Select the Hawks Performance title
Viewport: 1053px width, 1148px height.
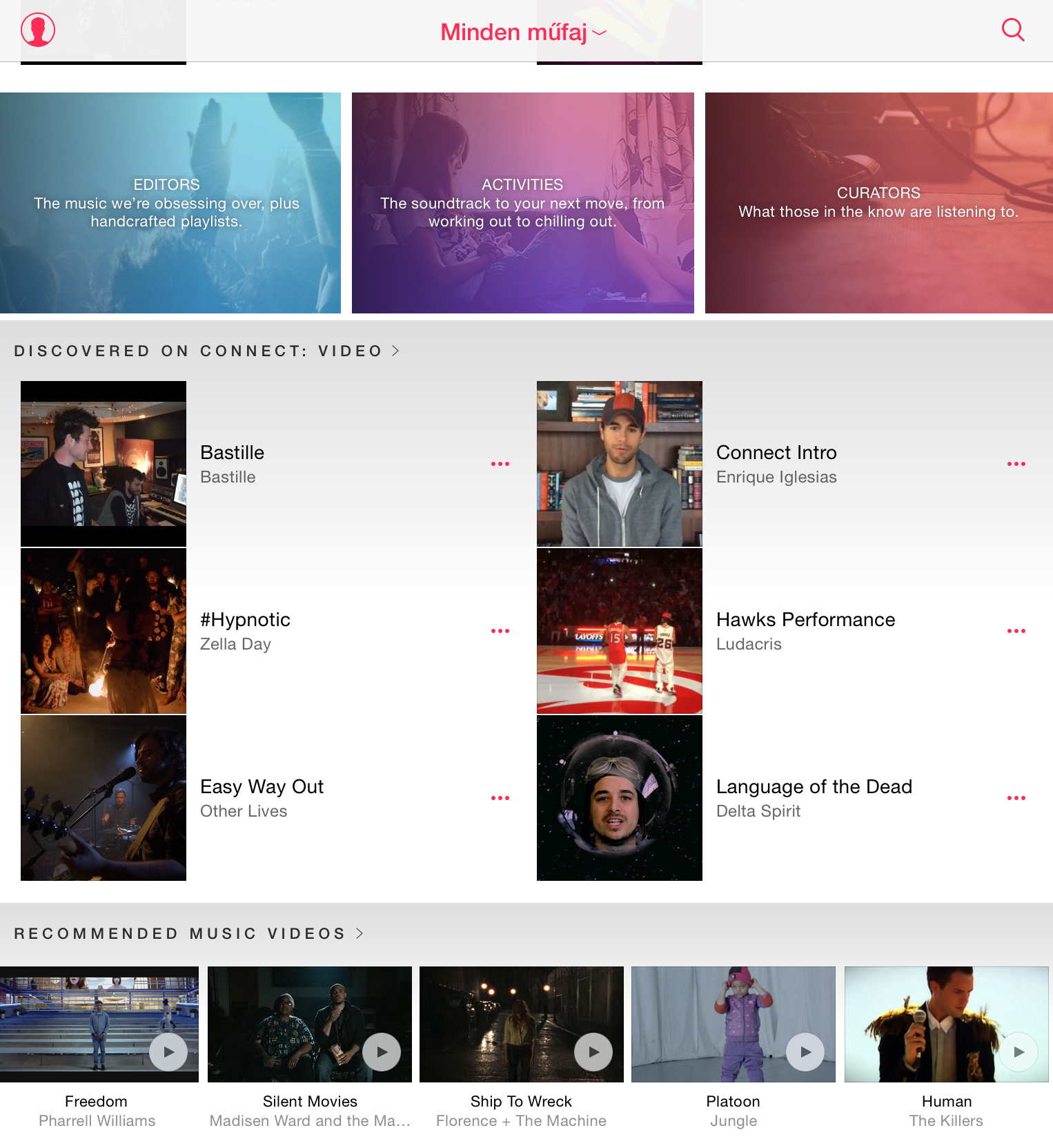coord(805,620)
